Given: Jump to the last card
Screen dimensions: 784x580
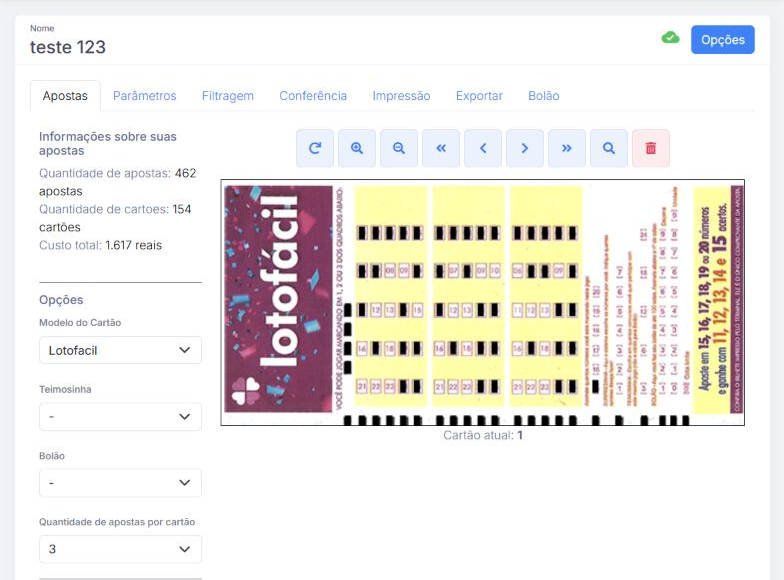Looking at the screenshot, I should (x=567, y=148).
